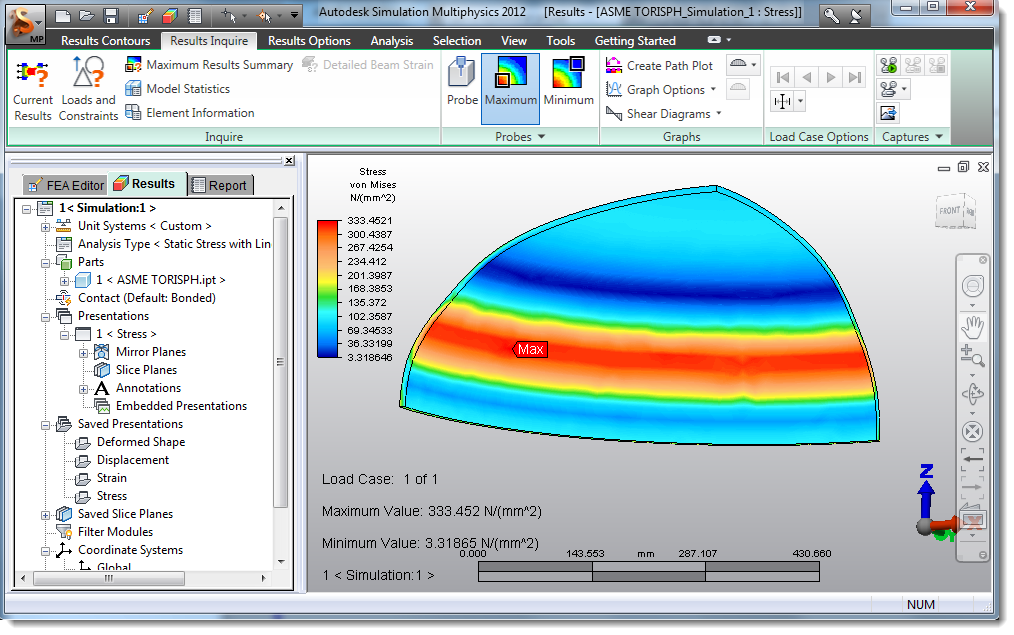Open the Graph Options dropdown
Screen dimensions: 1014x635
click(661, 89)
